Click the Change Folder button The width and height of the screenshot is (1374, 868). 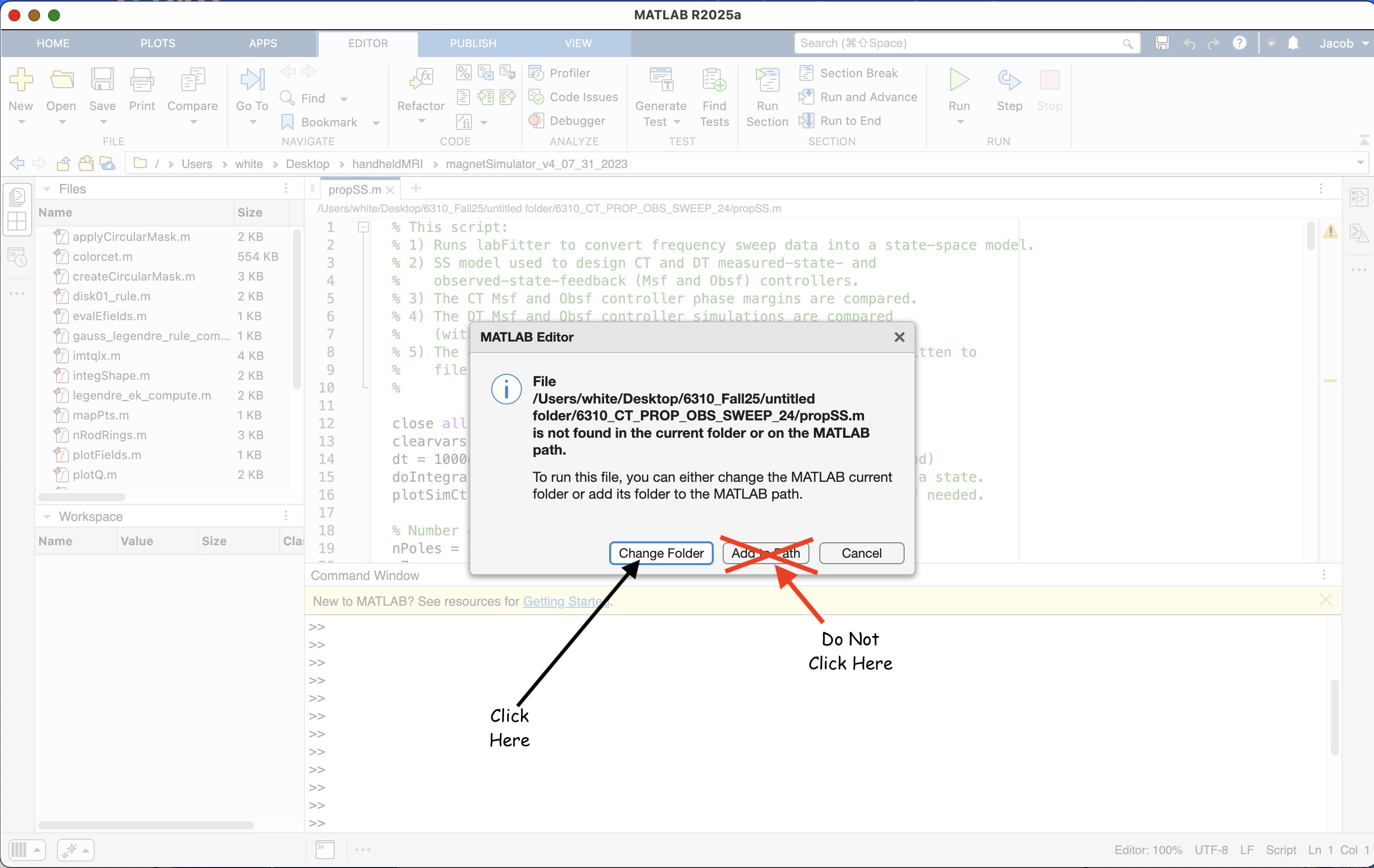pos(661,553)
